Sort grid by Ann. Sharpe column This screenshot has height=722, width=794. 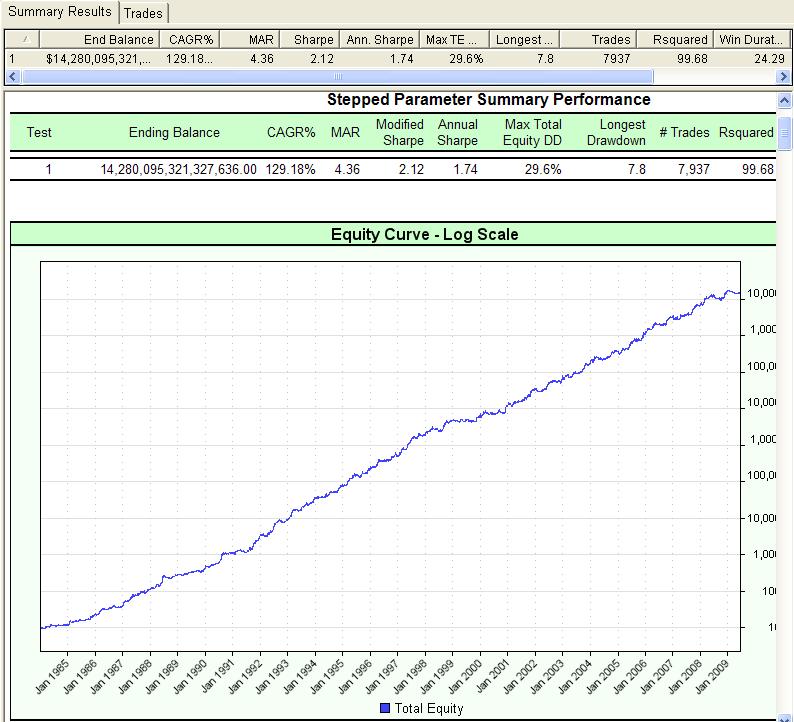(x=379, y=40)
